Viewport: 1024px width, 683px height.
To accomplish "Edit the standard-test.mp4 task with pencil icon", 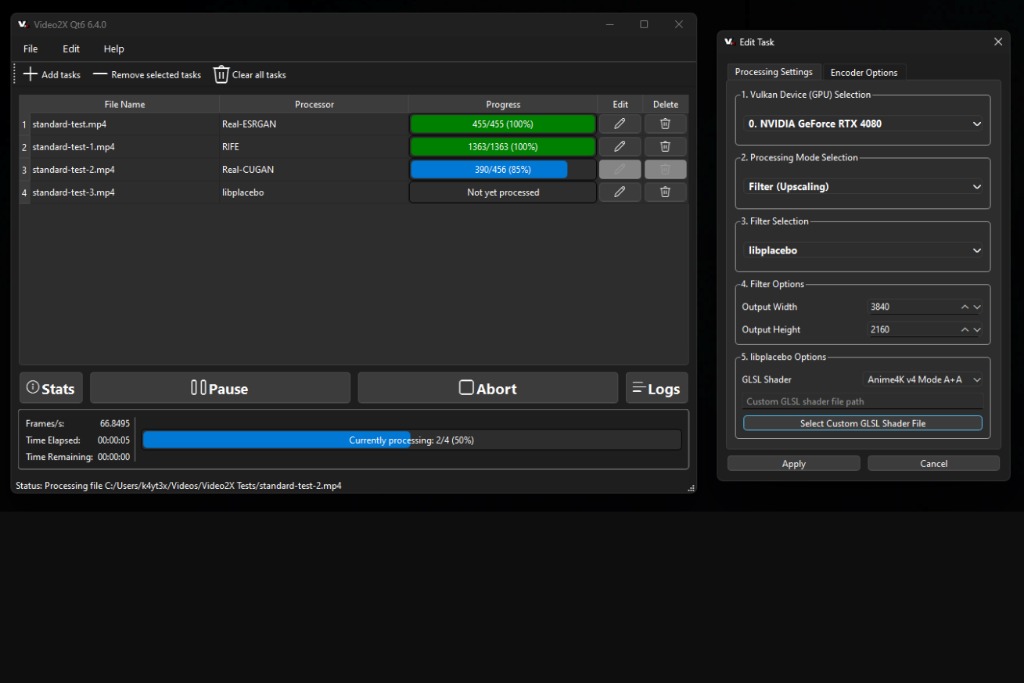I will point(619,123).
